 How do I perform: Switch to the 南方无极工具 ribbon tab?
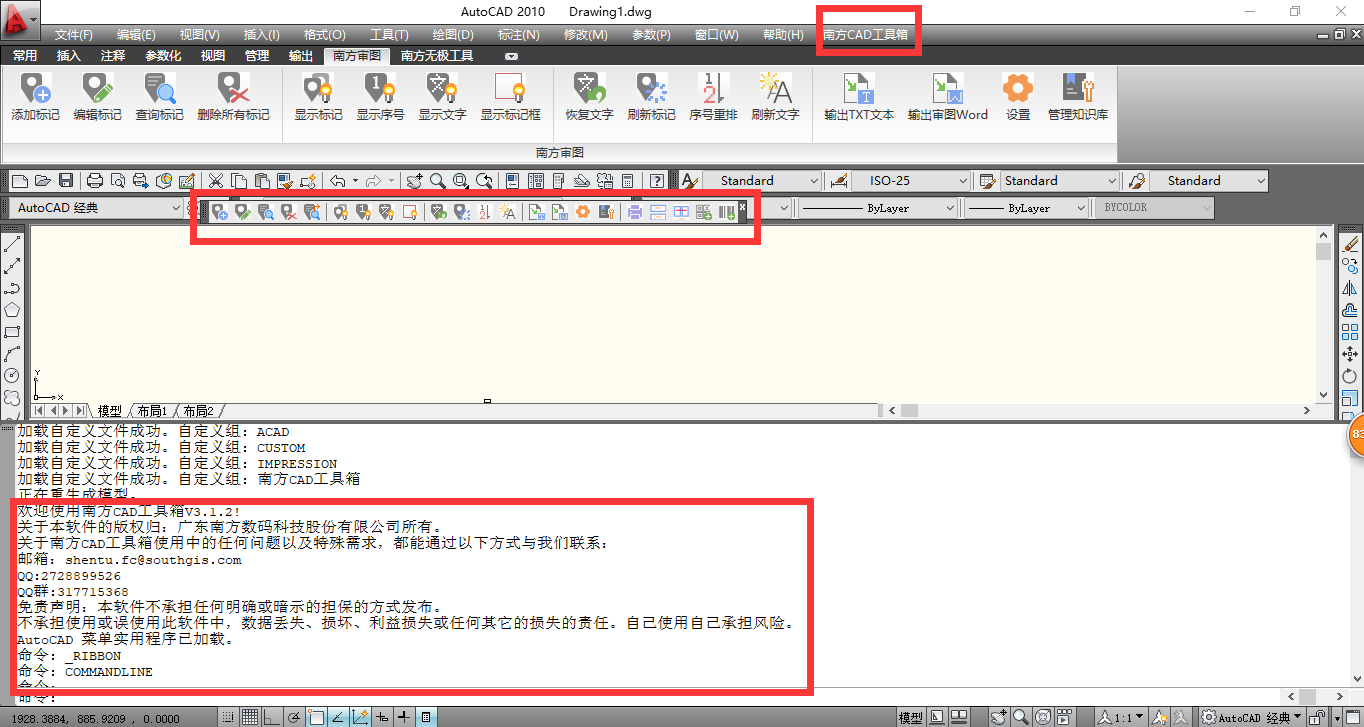coord(437,56)
